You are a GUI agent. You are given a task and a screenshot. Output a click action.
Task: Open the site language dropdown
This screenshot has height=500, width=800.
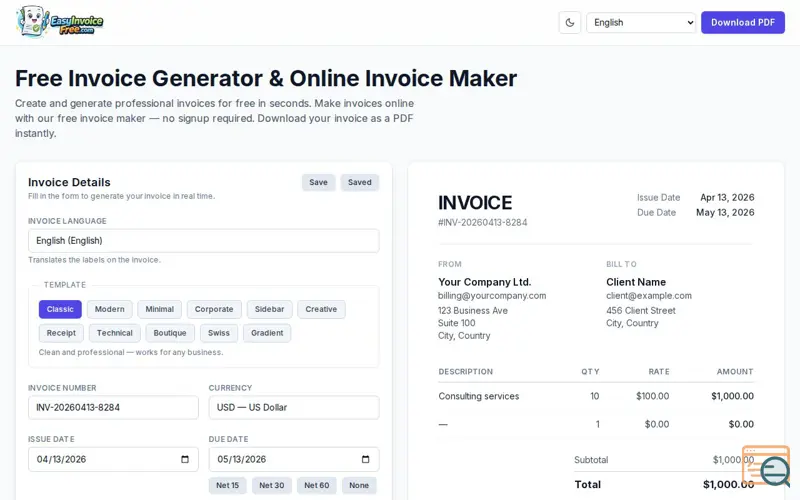[641, 22]
